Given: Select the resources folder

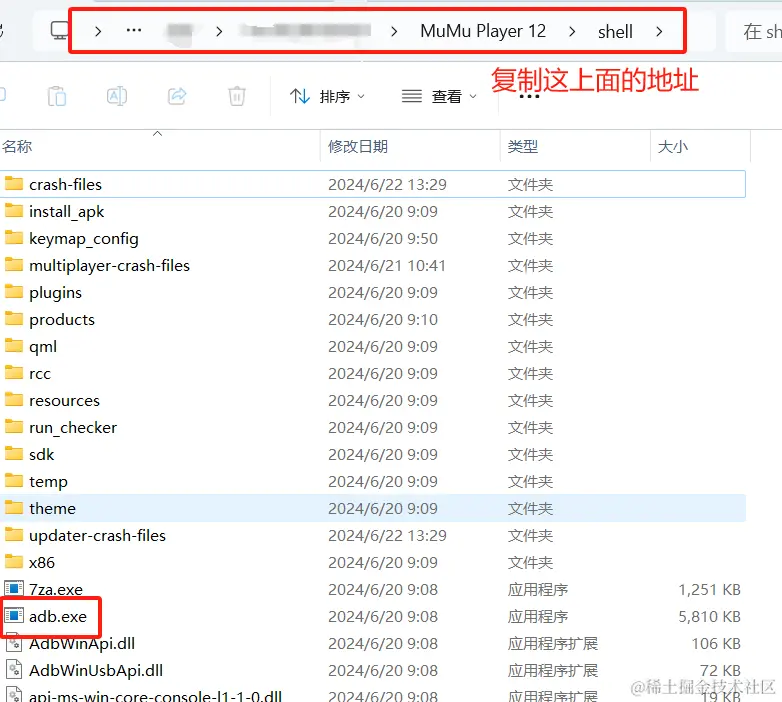Looking at the screenshot, I should point(373,400).
